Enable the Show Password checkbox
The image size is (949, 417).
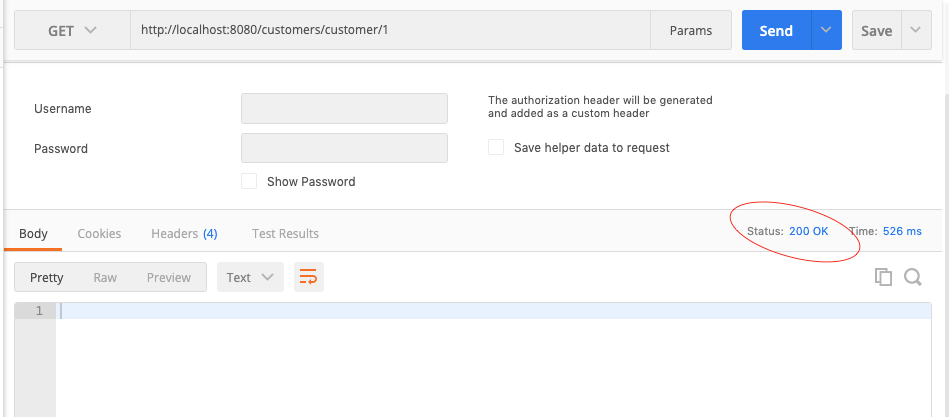click(249, 181)
